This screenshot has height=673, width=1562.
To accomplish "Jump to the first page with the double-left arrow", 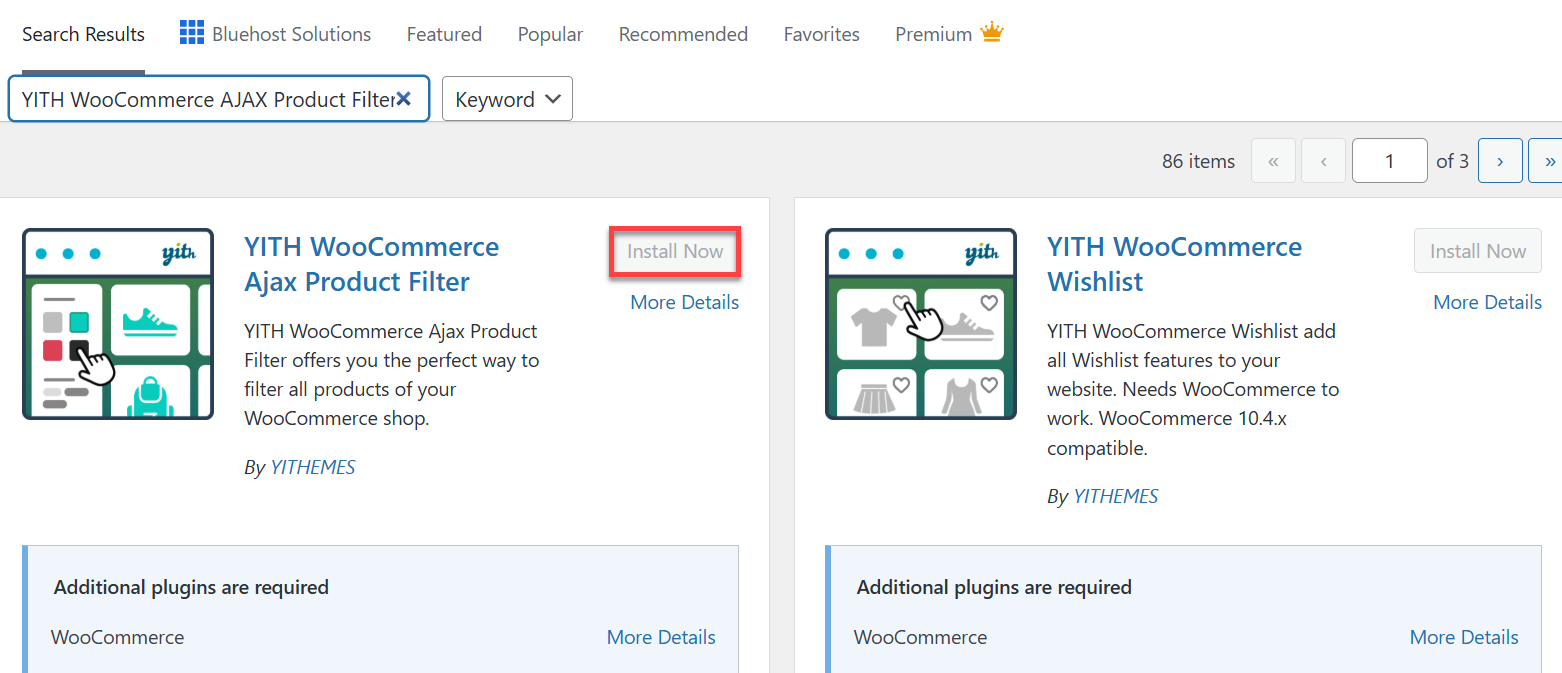I will 1273,160.
